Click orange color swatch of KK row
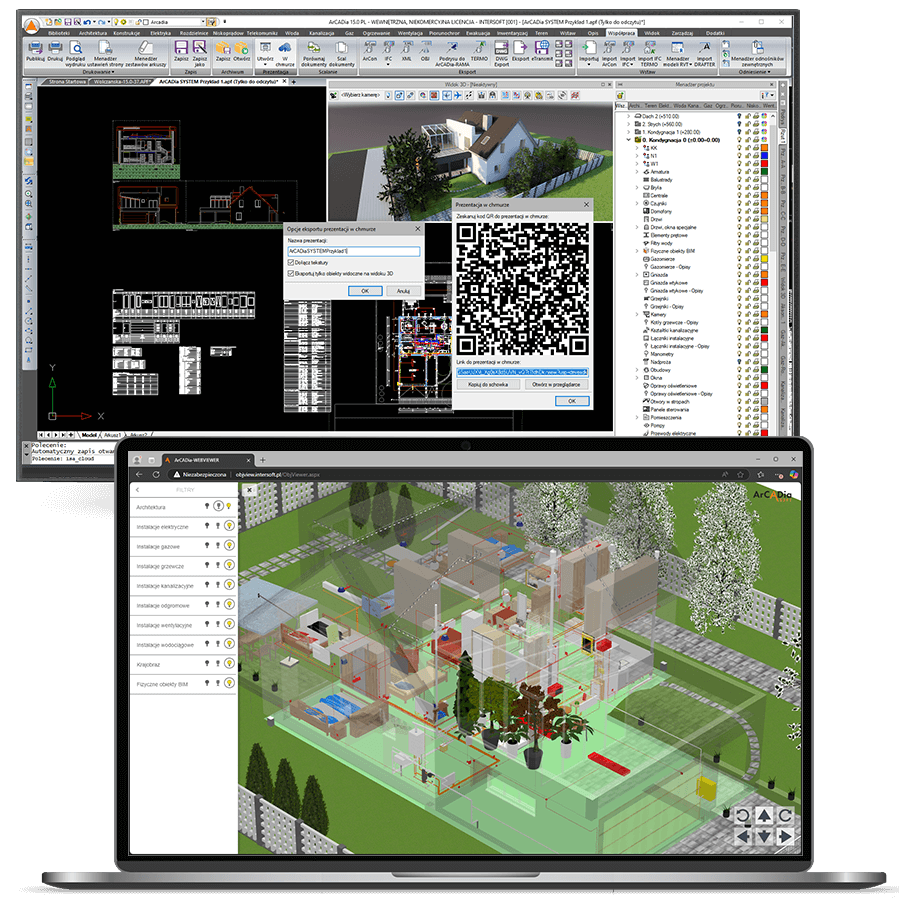 coord(765,148)
